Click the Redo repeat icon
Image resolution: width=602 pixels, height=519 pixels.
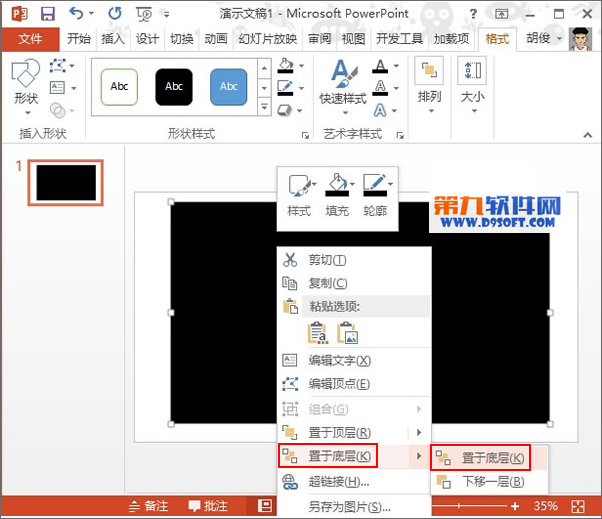coord(114,14)
